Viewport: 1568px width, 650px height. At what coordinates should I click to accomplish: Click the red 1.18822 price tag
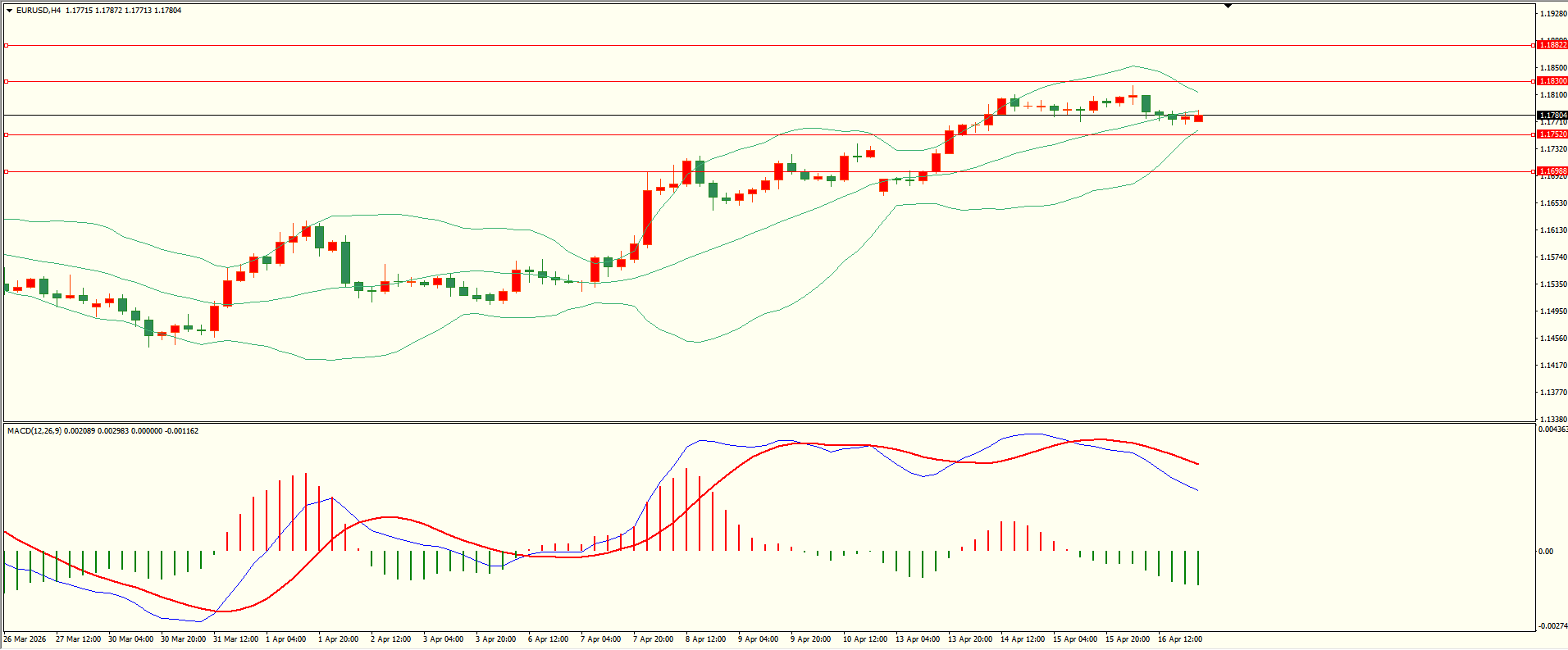pyautogui.click(x=1552, y=45)
